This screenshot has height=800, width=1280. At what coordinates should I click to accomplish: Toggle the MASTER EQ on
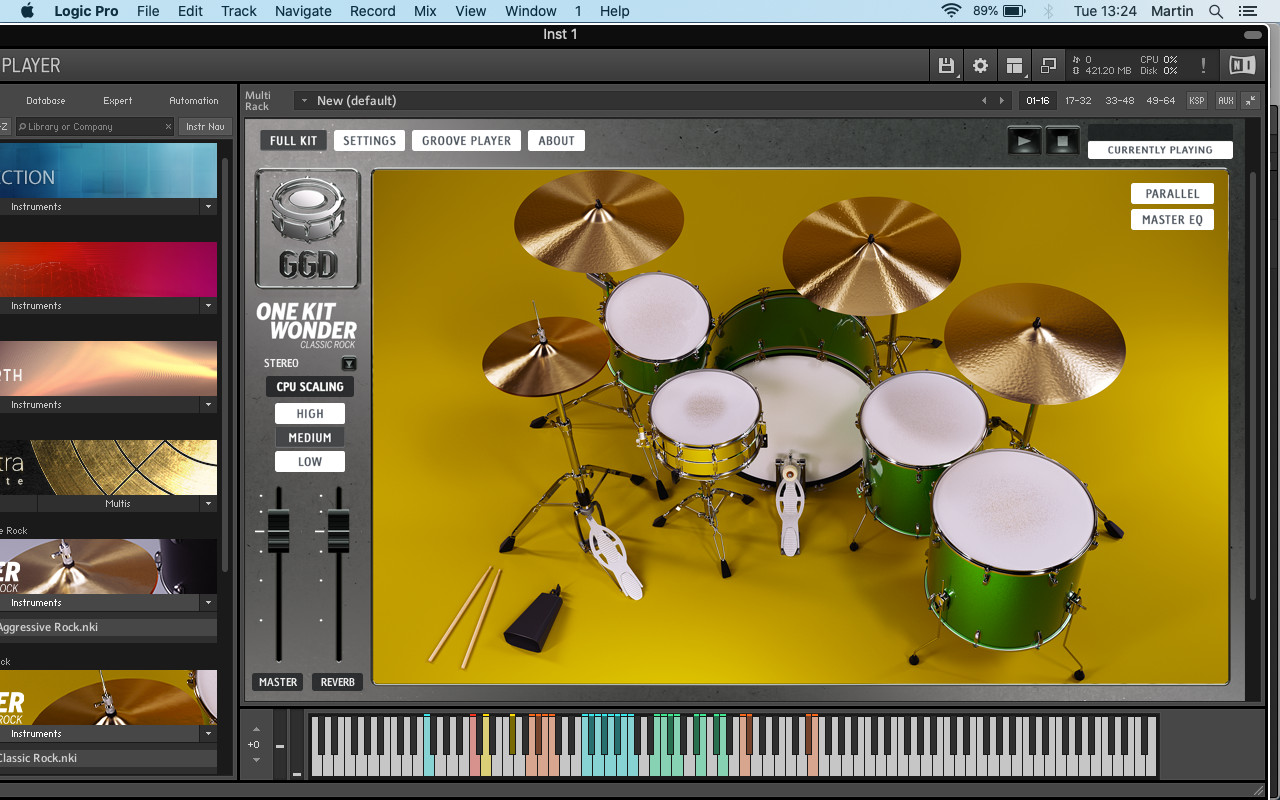coord(1172,219)
